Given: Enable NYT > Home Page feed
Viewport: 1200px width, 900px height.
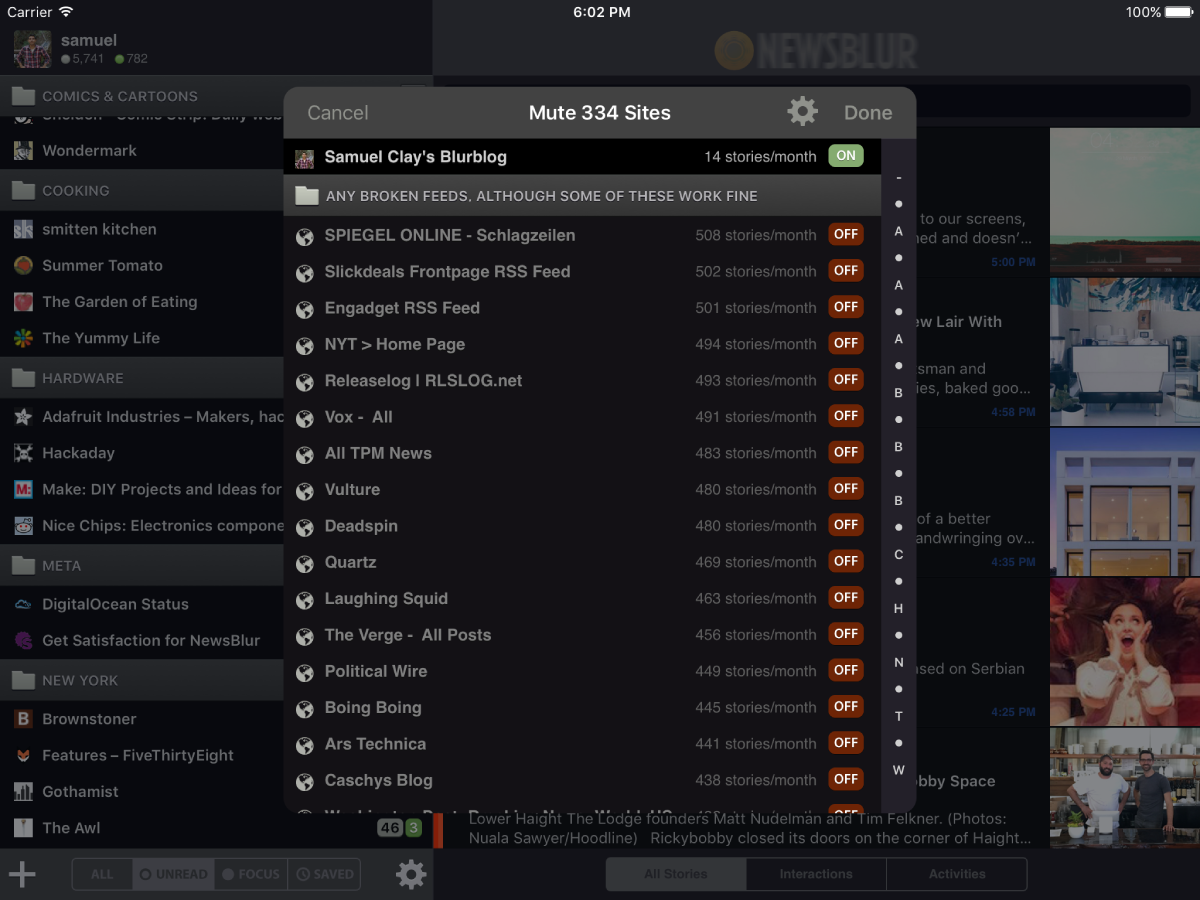Looking at the screenshot, I should pos(846,344).
